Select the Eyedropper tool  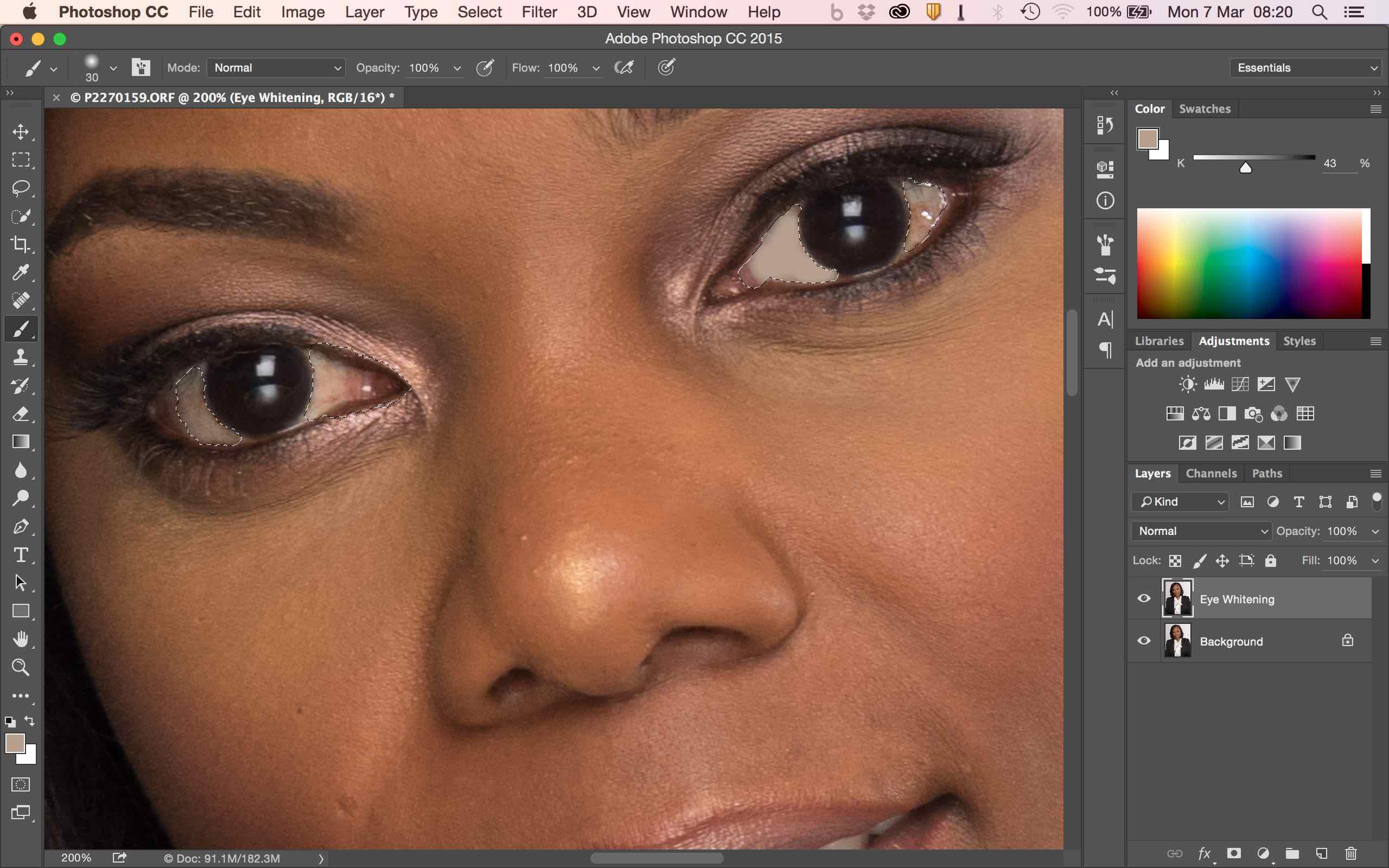(x=21, y=273)
